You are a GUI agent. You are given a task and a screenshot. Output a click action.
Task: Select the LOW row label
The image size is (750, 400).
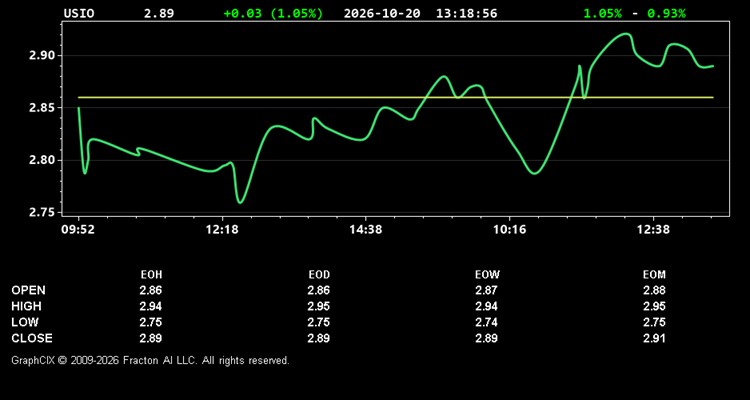click(25, 322)
